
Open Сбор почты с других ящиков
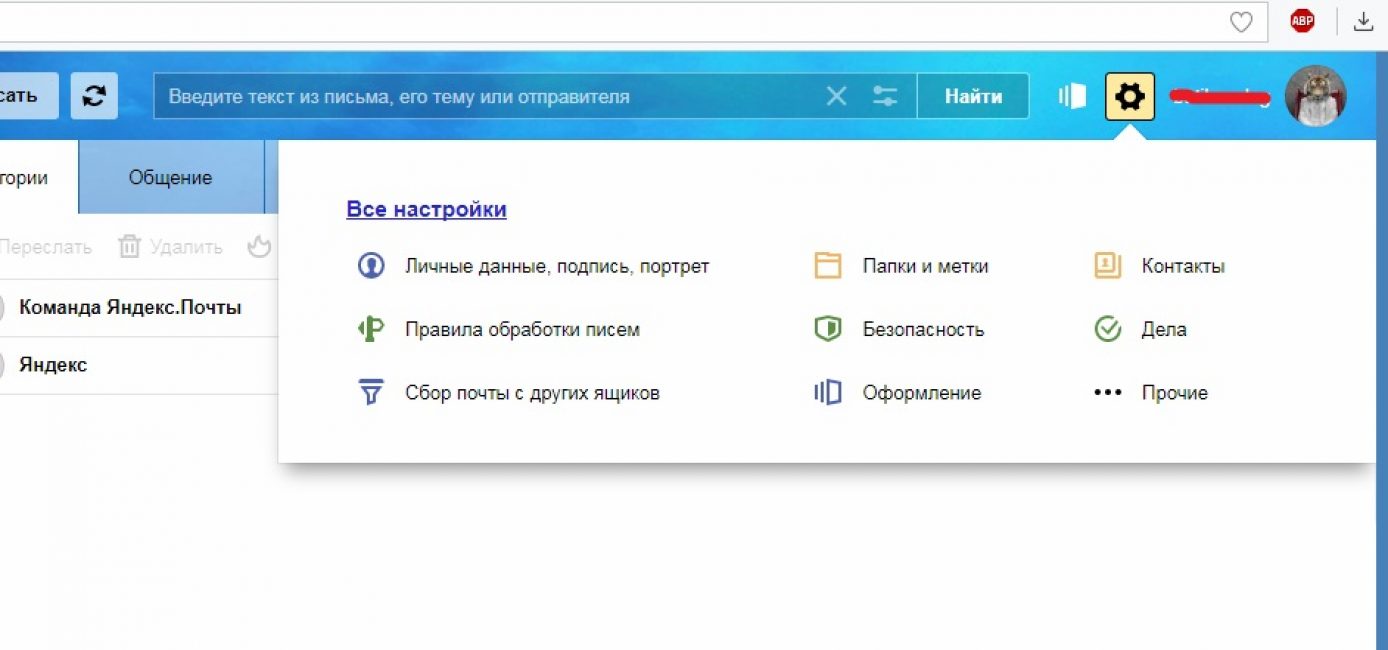[532, 393]
